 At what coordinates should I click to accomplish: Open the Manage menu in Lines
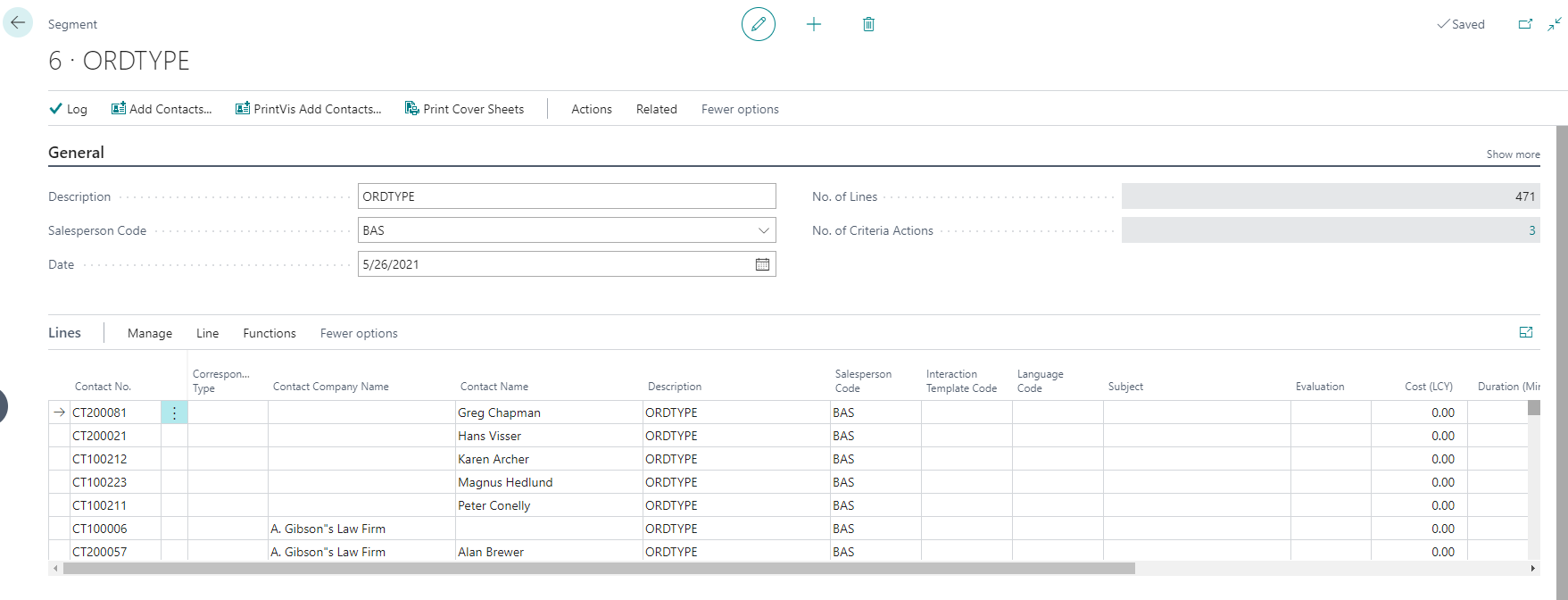pyautogui.click(x=150, y=333)
